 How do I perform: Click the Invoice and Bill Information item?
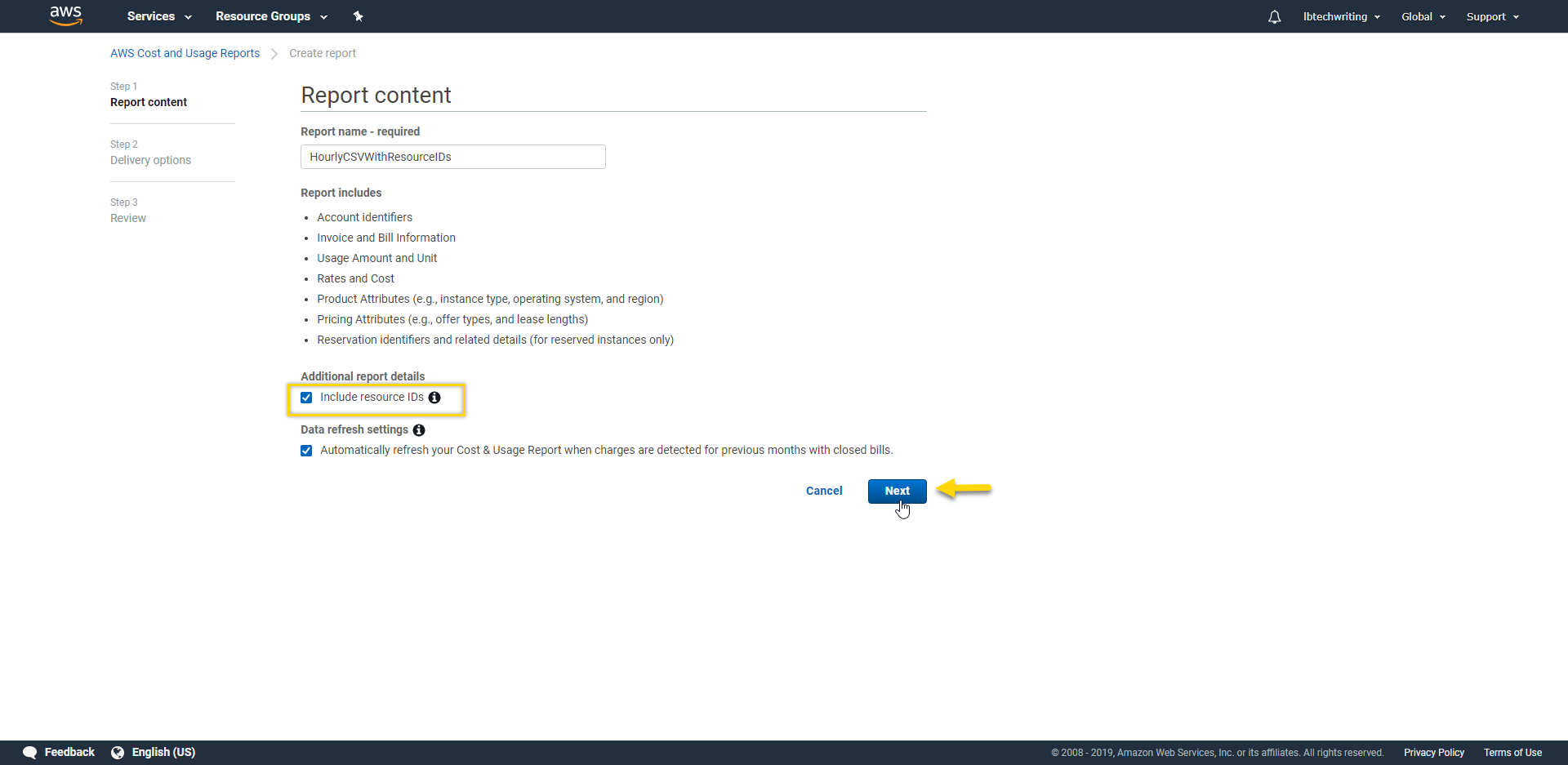point(386,238)
